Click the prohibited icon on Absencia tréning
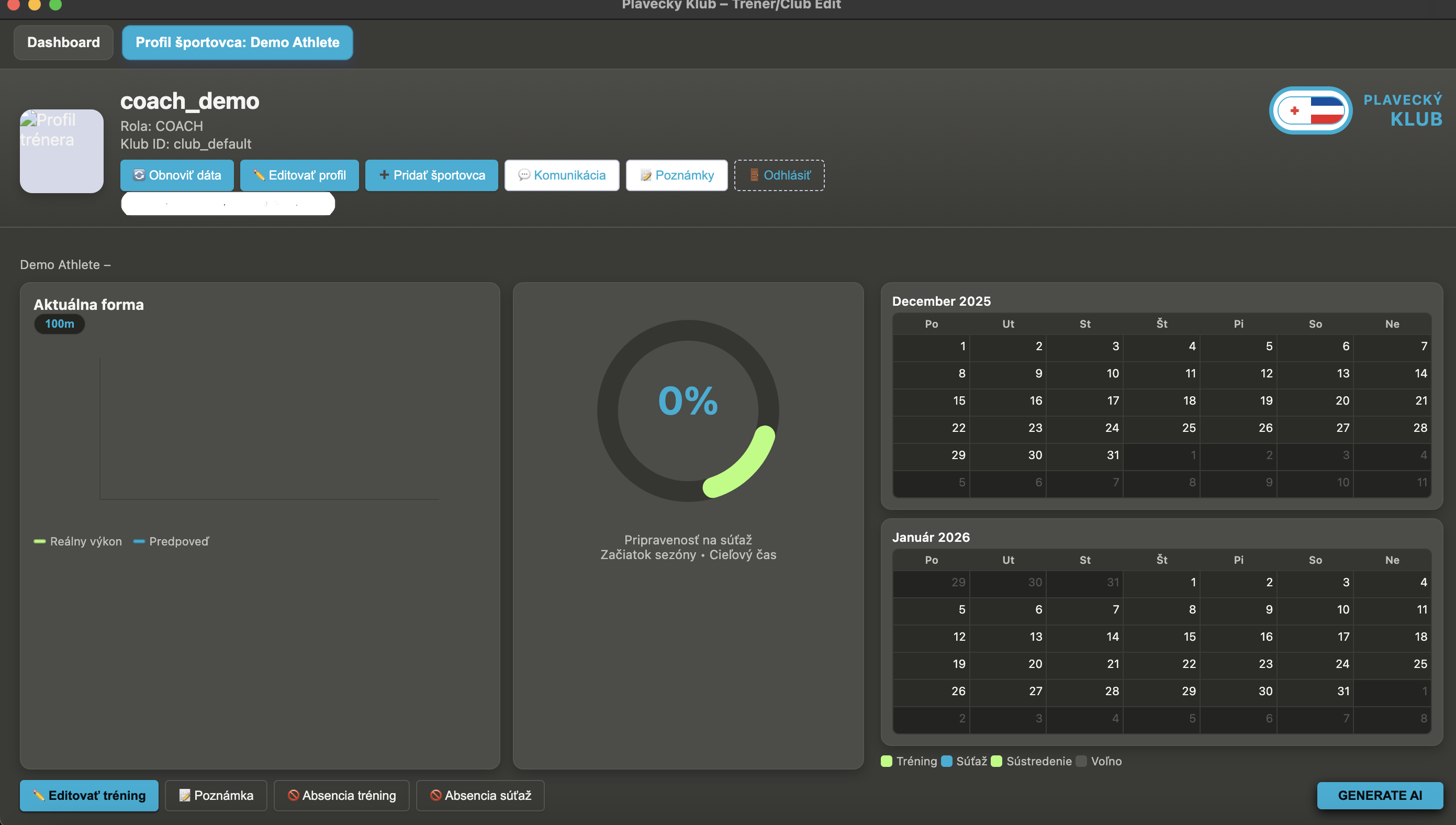Viewport: 1456px width, 825px height. click(x=294, y=795)
